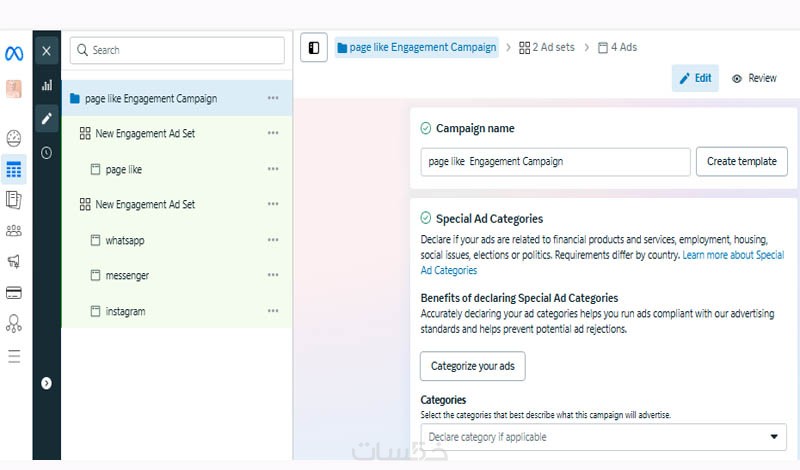Open the bar chart performance view

pos(46,85)
